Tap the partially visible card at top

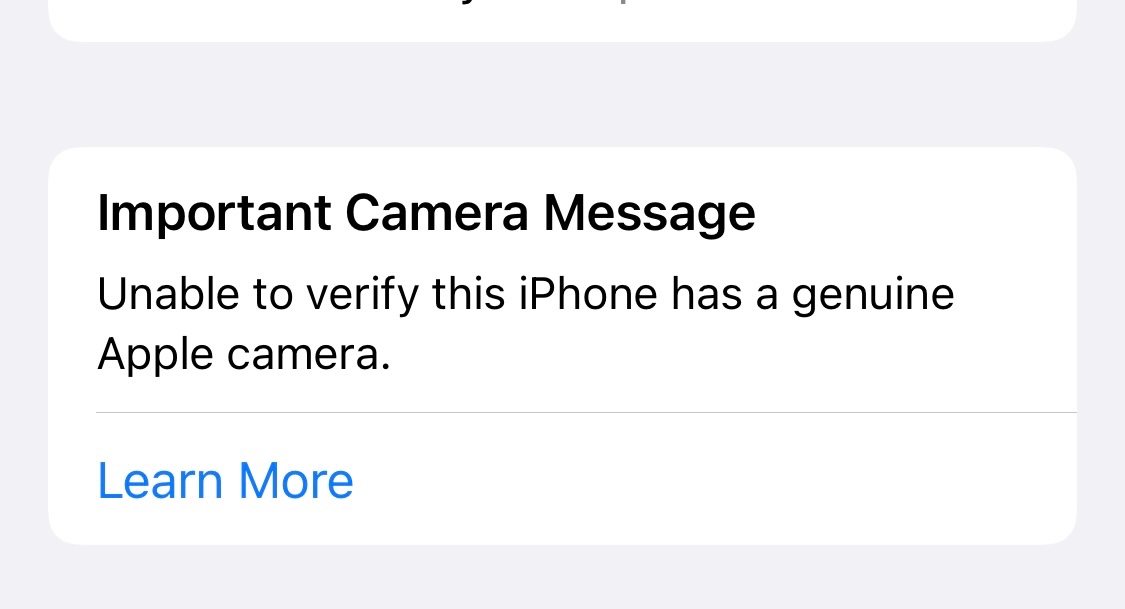click(x=562, y=20)
